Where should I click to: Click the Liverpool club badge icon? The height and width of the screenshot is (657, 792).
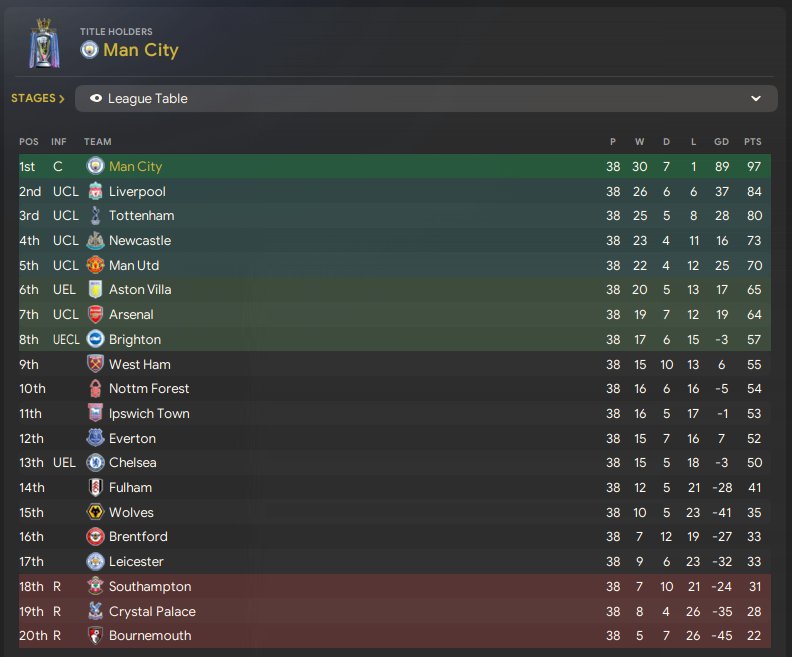tap(96, 191)
